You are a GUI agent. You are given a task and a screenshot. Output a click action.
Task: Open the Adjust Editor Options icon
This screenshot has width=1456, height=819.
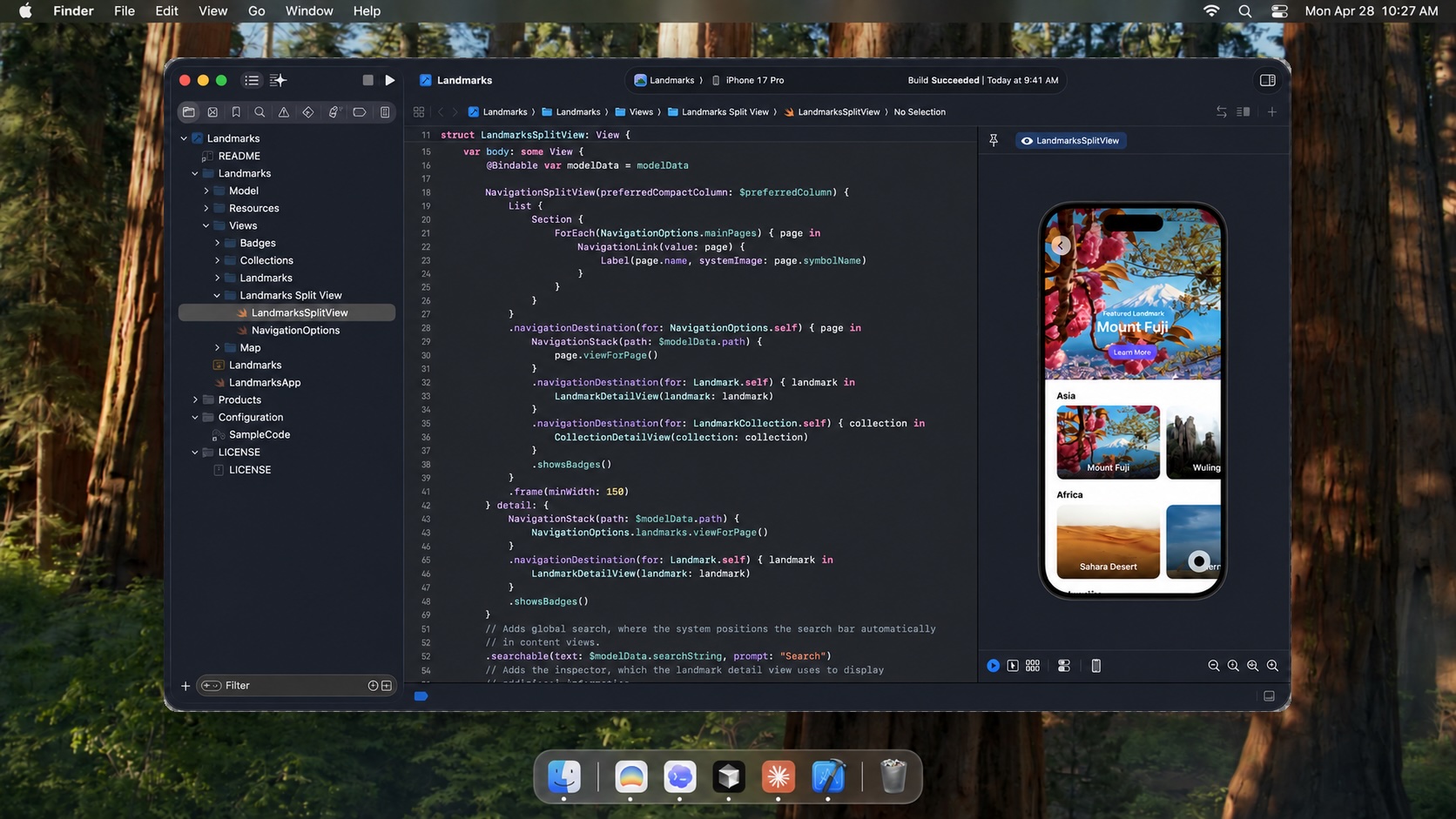[1244, 112]
